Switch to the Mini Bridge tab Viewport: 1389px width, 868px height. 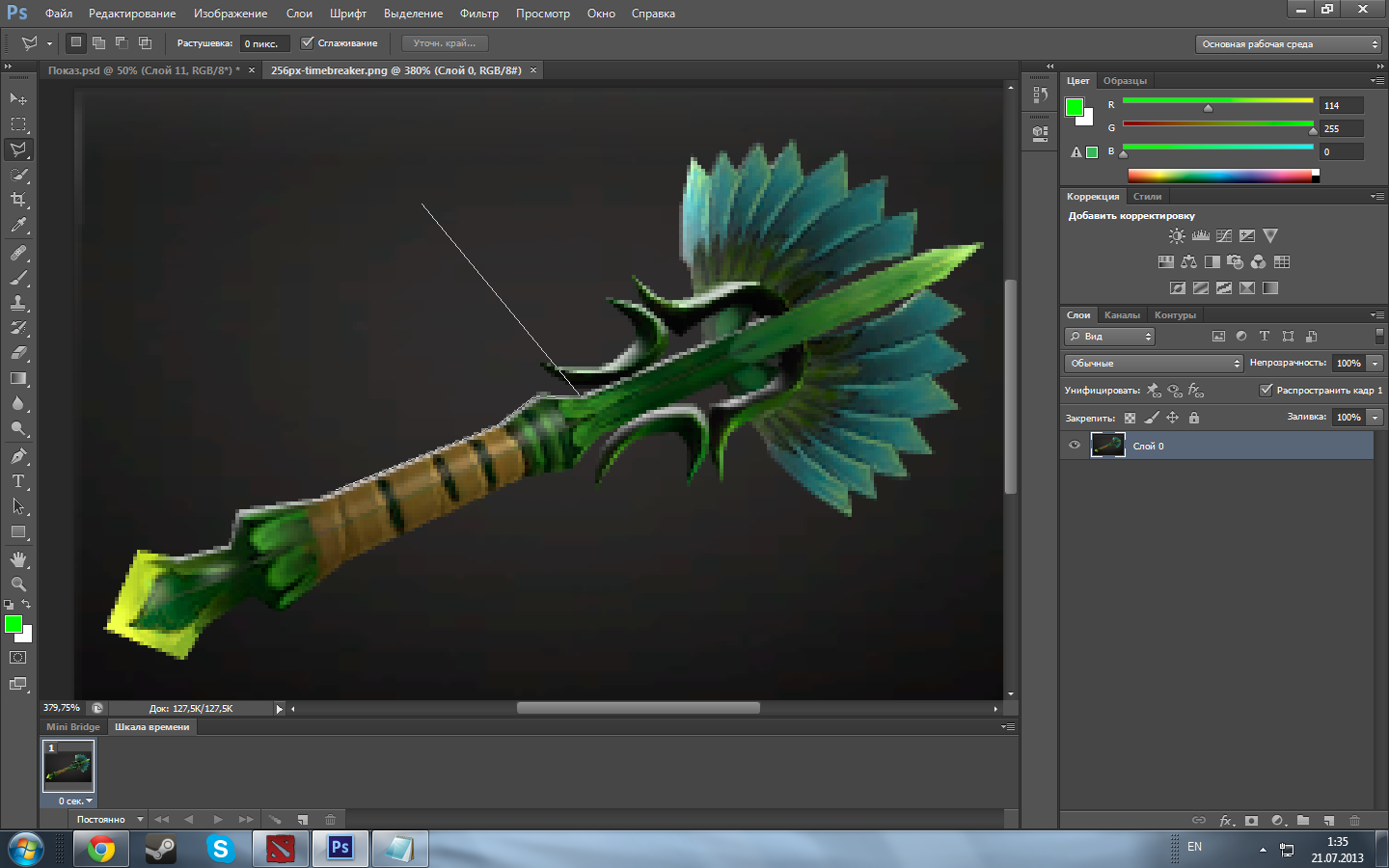73,727
